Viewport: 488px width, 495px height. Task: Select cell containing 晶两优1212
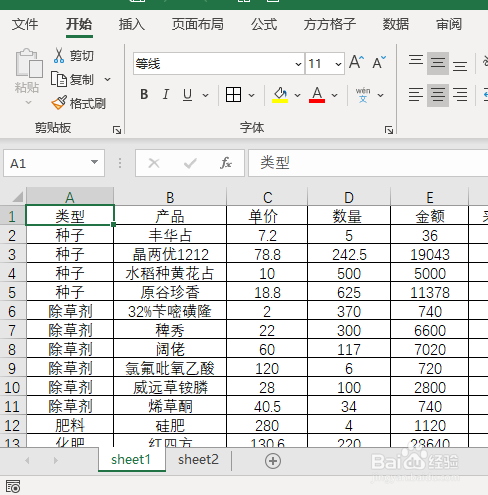(x=170, y=254)
